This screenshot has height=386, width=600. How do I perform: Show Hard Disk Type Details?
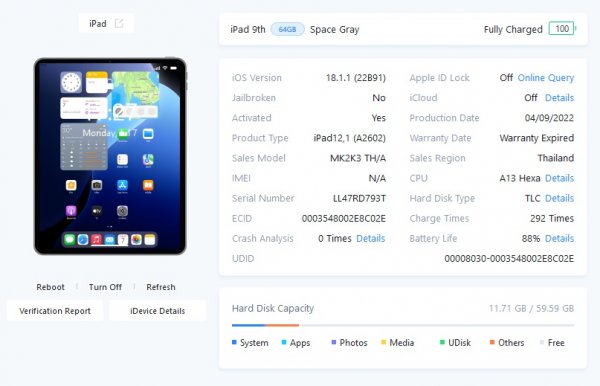[559, 198]
